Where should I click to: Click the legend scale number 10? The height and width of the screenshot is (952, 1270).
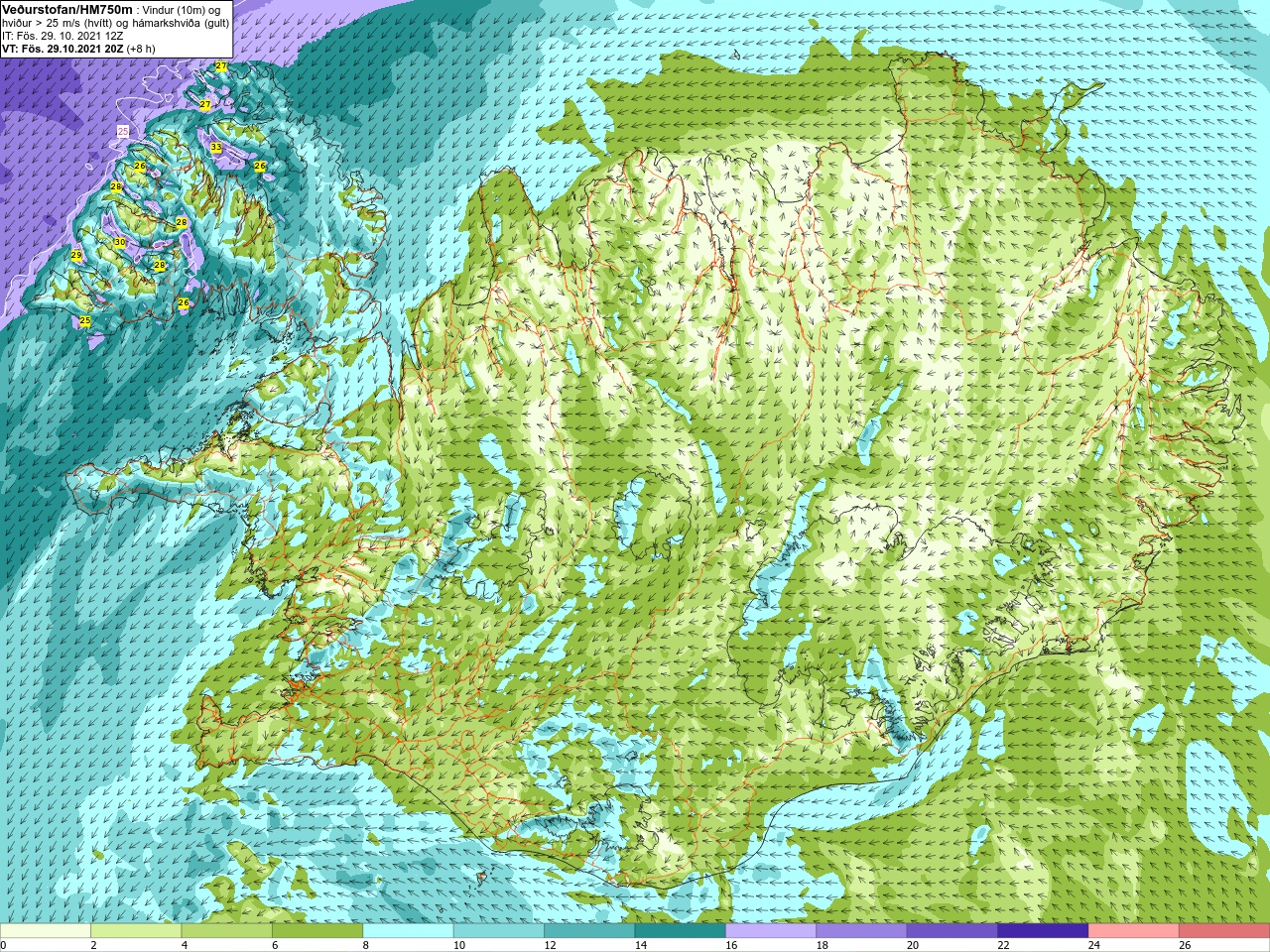click(458, 945)
